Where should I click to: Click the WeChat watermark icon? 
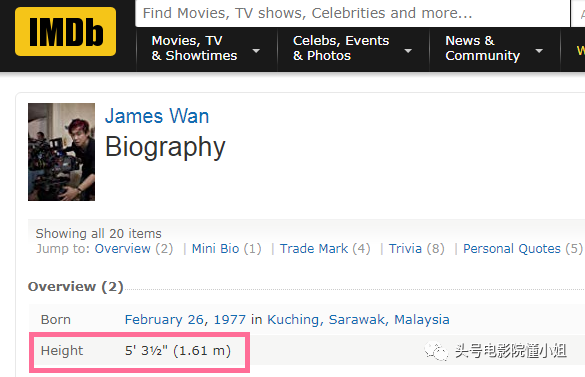436,351
